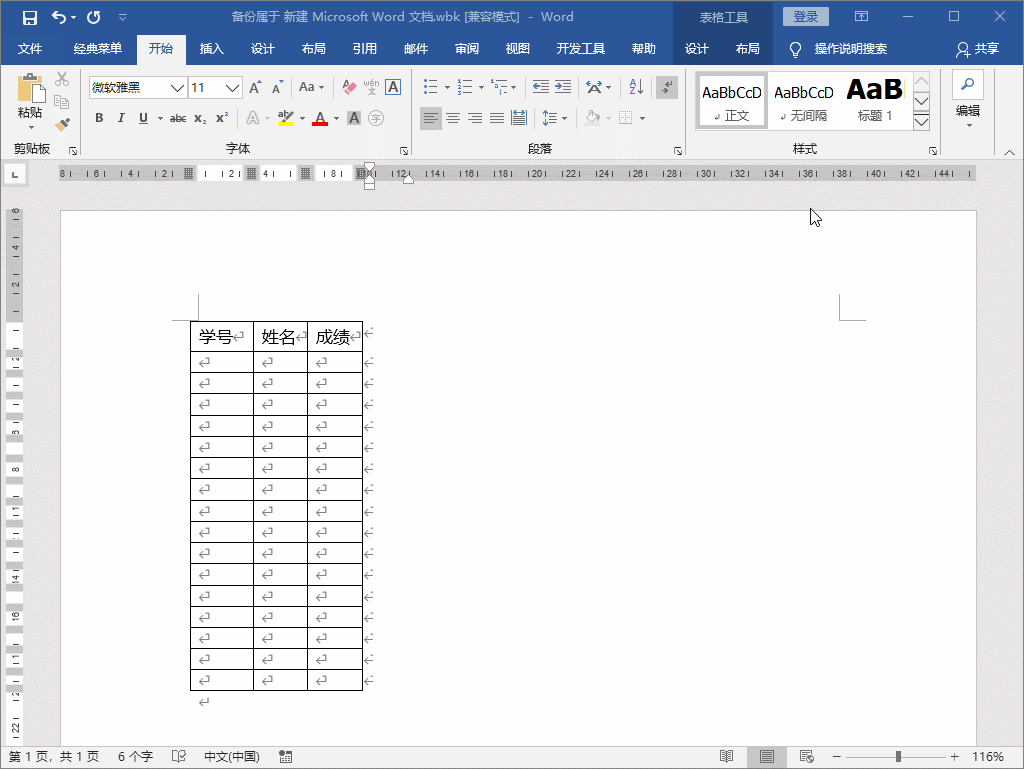Viewport: 1024px width, 769px height.
Task: Toggle Bold formatting
Action: click(x=99, y=118)
